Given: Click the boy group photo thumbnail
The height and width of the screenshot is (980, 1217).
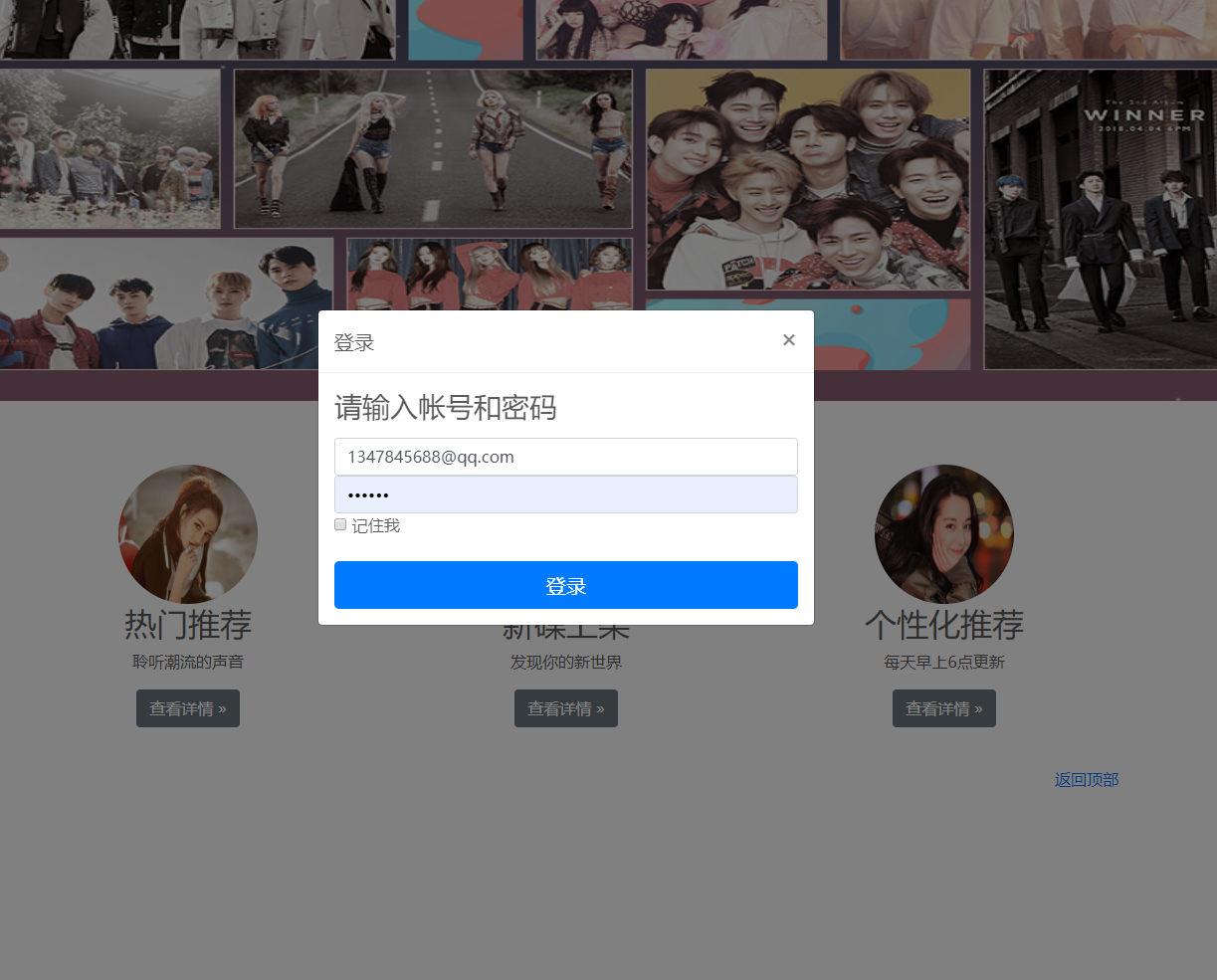Looking at the screenshot, I should click(807, 179).
